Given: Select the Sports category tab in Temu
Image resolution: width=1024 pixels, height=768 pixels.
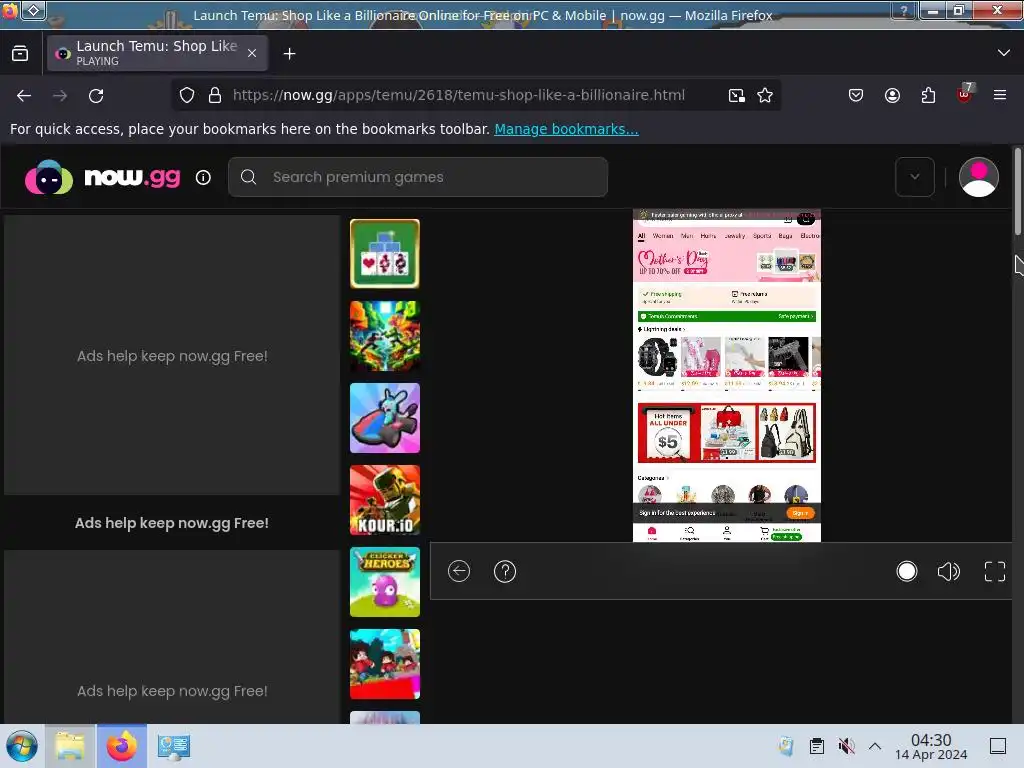Looking at the screenshot, I should coord(762,236).
